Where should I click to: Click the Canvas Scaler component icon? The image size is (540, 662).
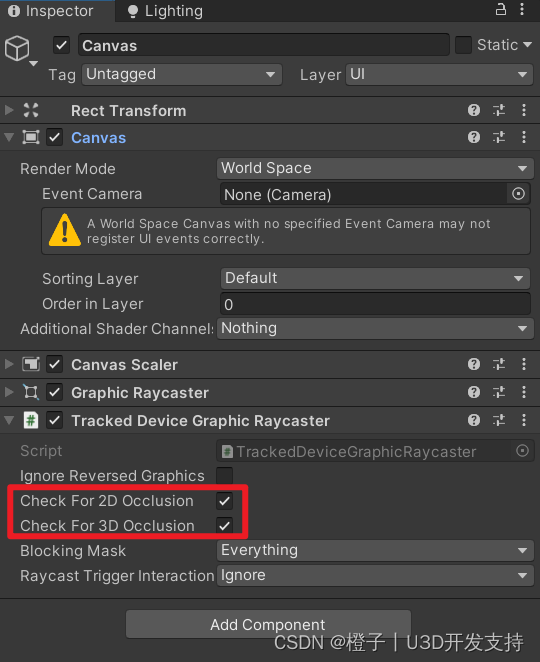click(31, 364)
